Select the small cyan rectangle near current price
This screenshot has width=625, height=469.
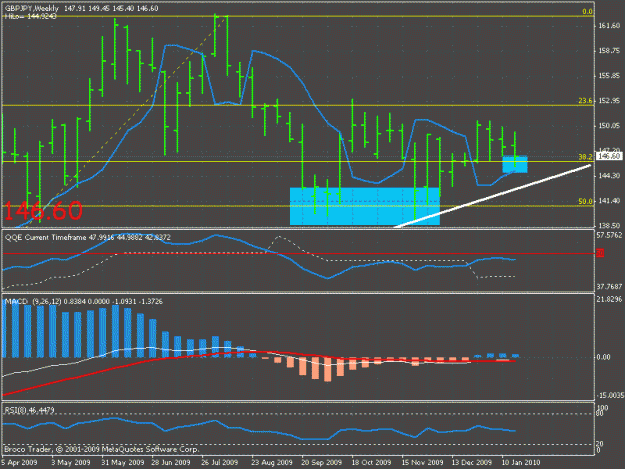point(515,164)
